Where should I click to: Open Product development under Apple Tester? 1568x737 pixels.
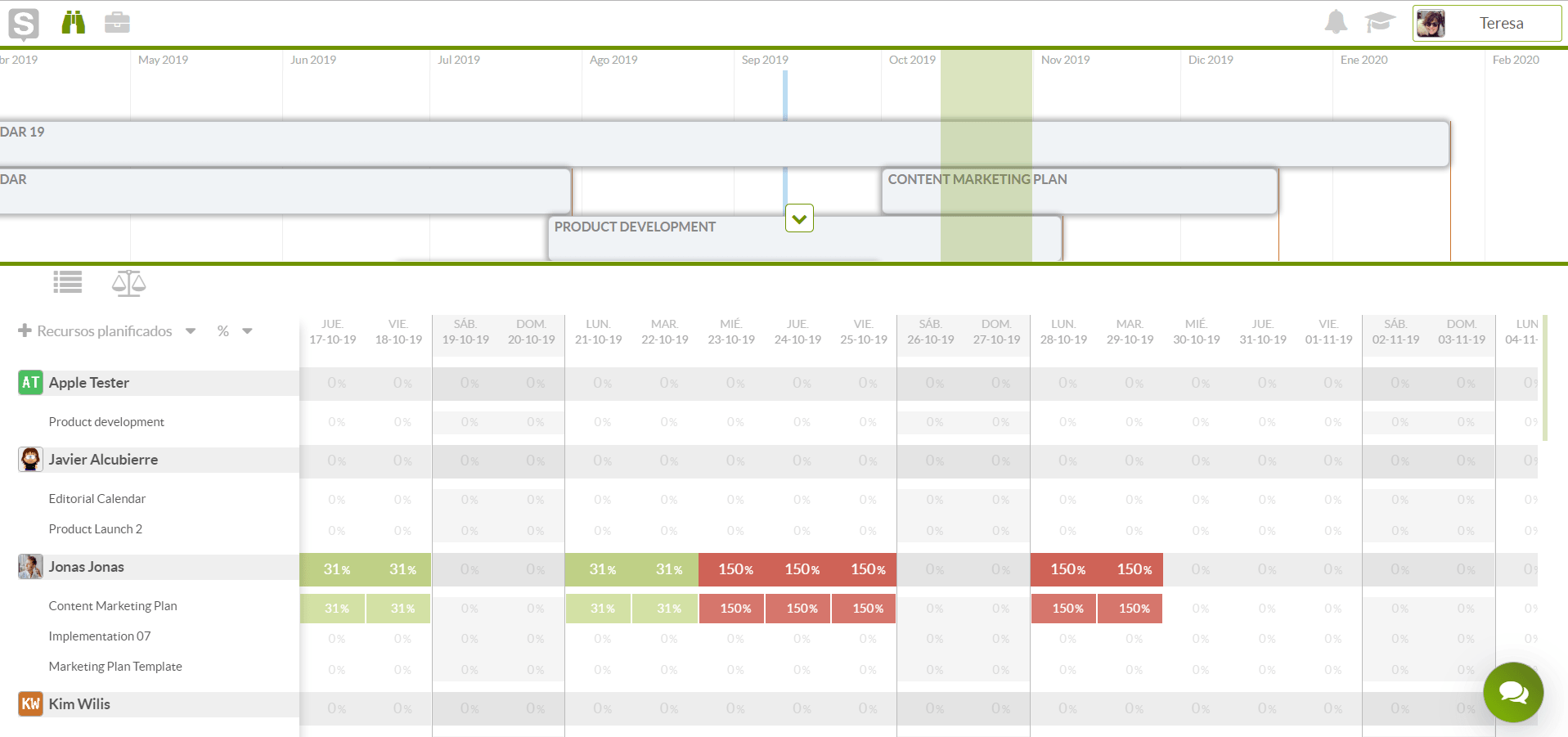click(x=106, y=422)
